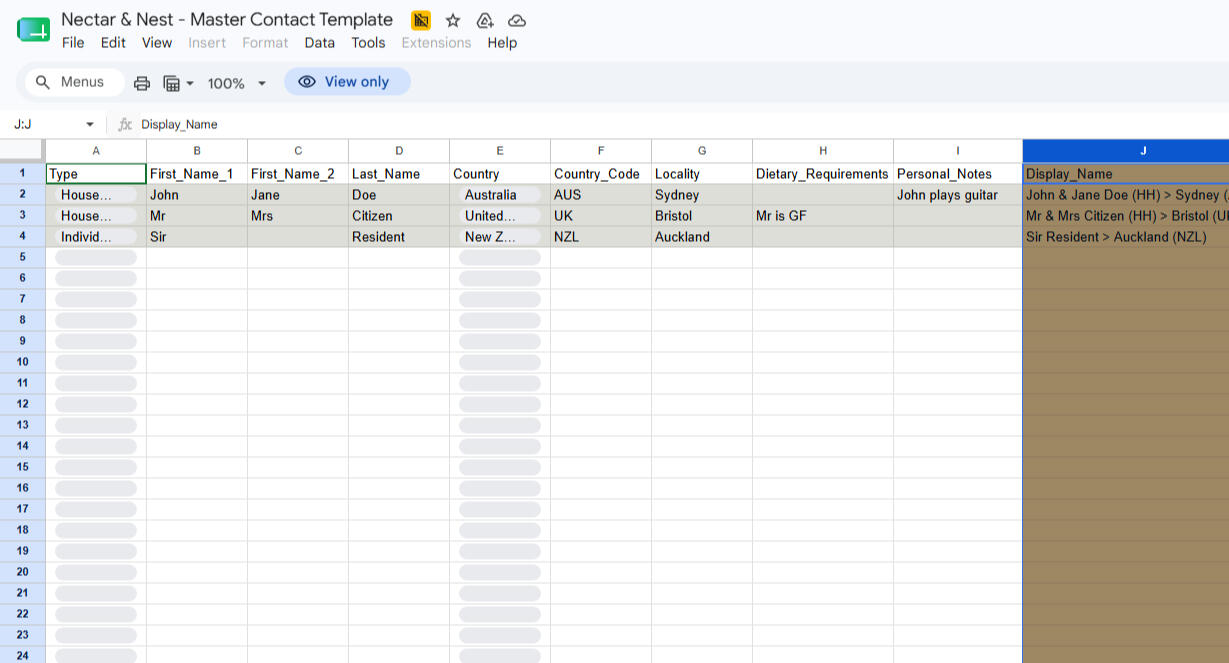The image size is (1229, 663).
Task: Click the Locality header cell
Action: click(x=702, y=174)
